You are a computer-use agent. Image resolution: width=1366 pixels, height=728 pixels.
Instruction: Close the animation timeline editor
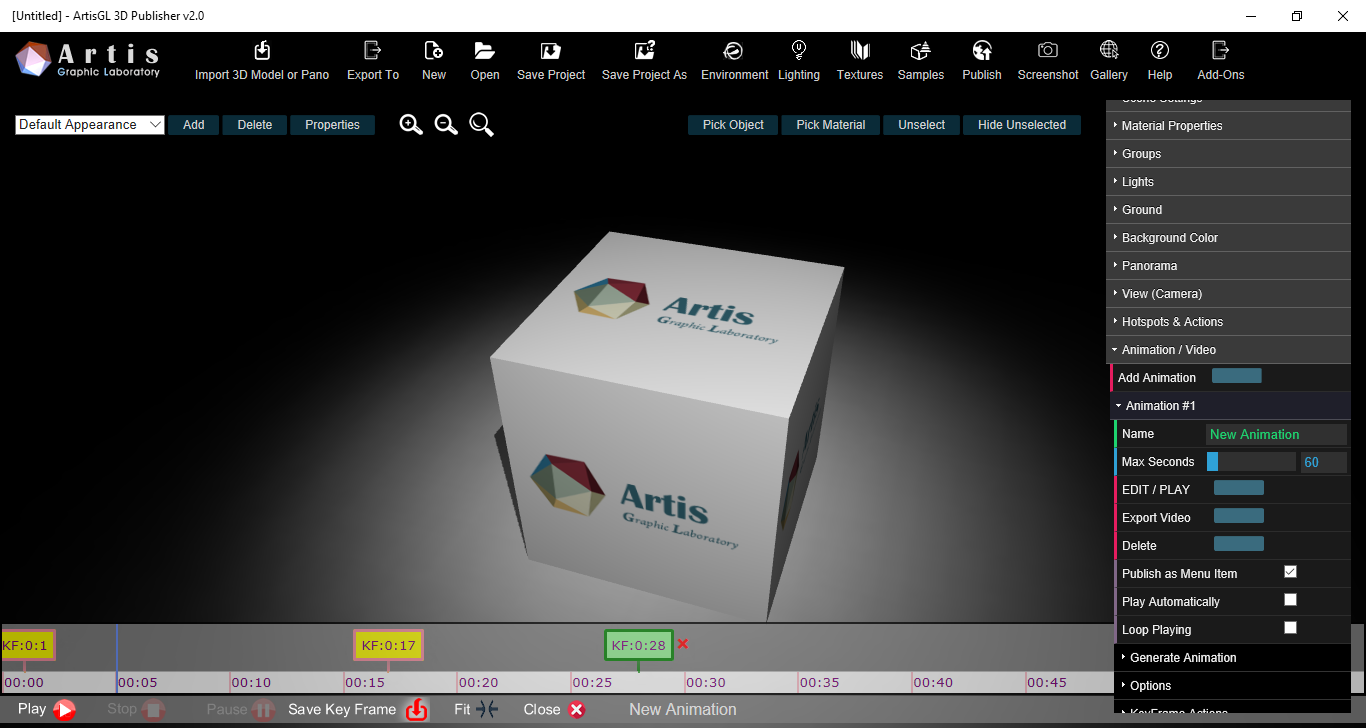pyautogui.click(x=554, y=710)
